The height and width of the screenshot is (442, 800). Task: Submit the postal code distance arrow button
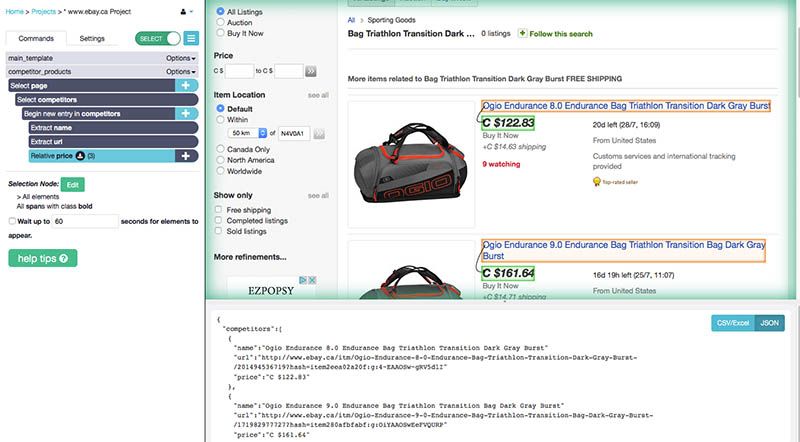(319, 134)
